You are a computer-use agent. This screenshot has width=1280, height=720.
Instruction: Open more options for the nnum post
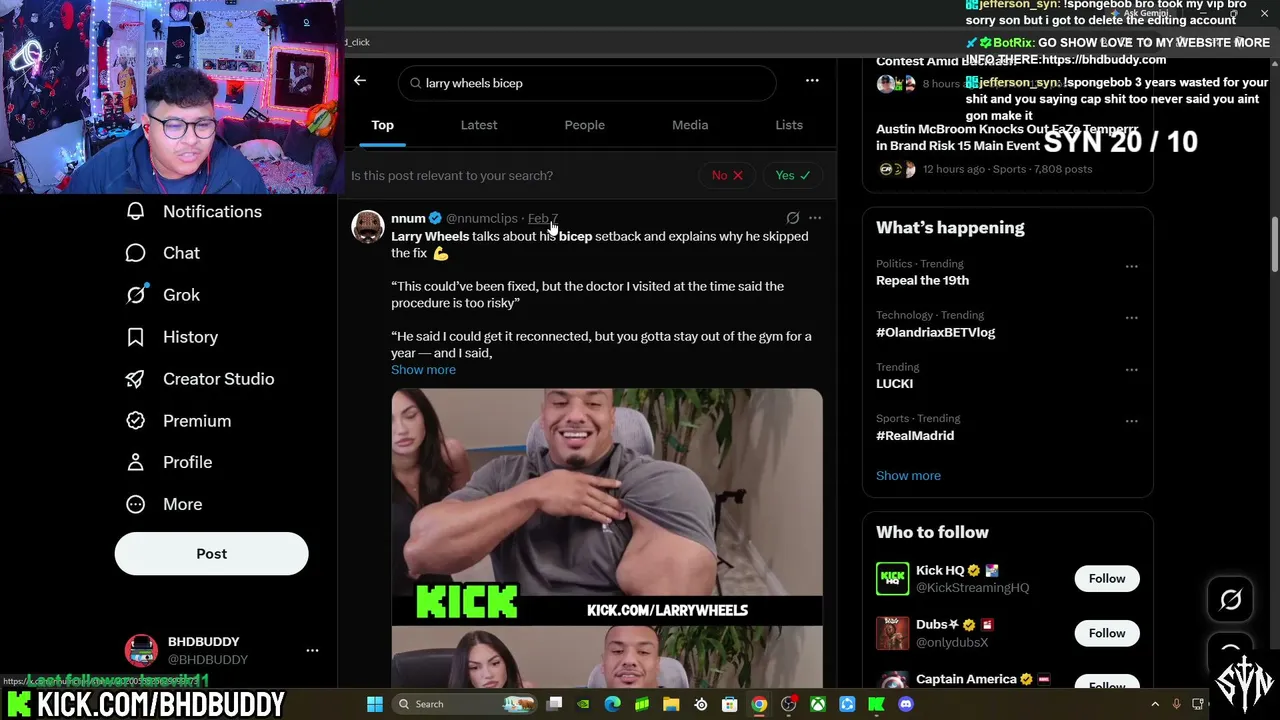coord(815,218)
